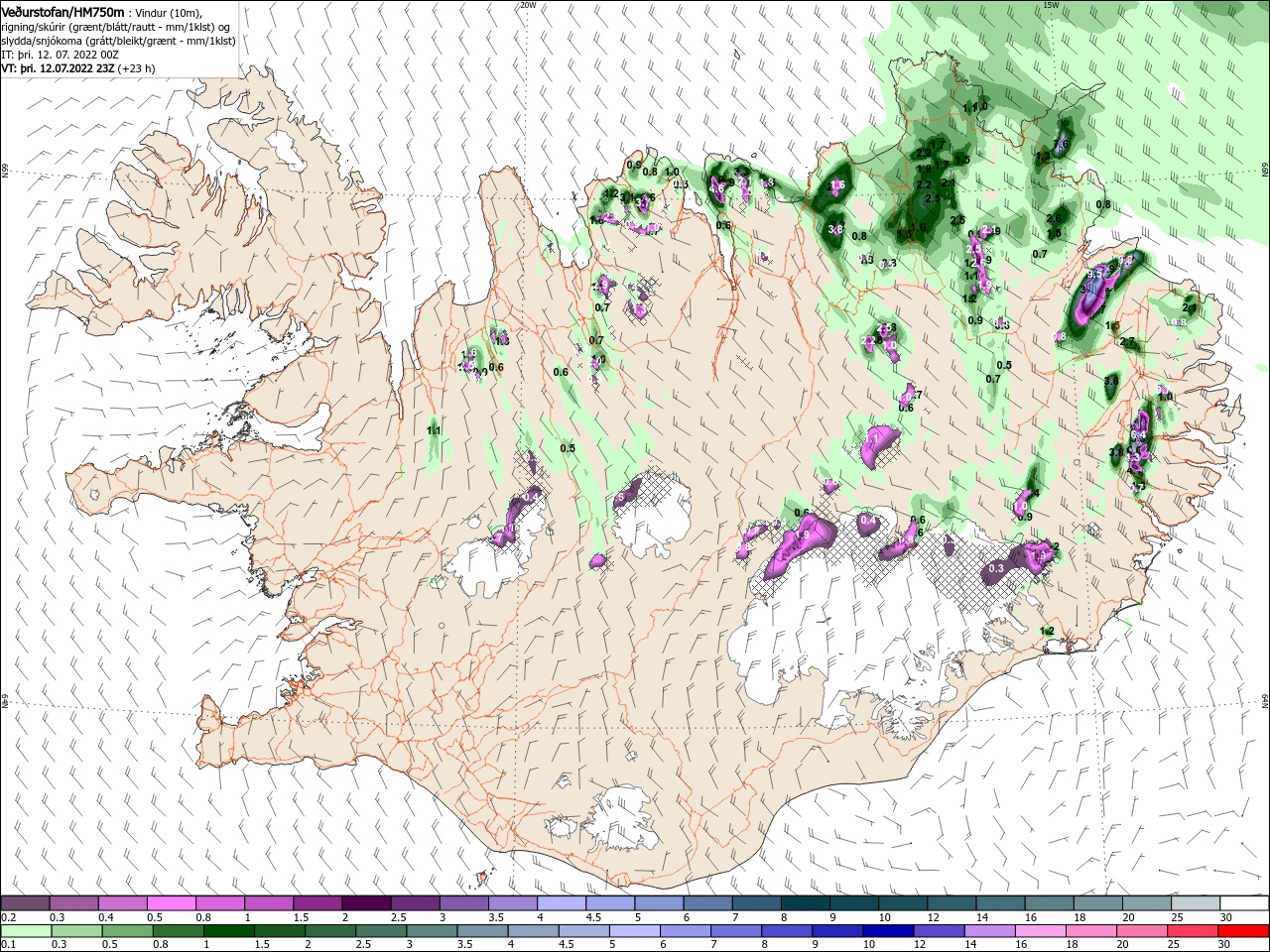Pick lavender snow swatch between 4 and 4.5
Viewport: 1270px width, 952px height.
562,903
